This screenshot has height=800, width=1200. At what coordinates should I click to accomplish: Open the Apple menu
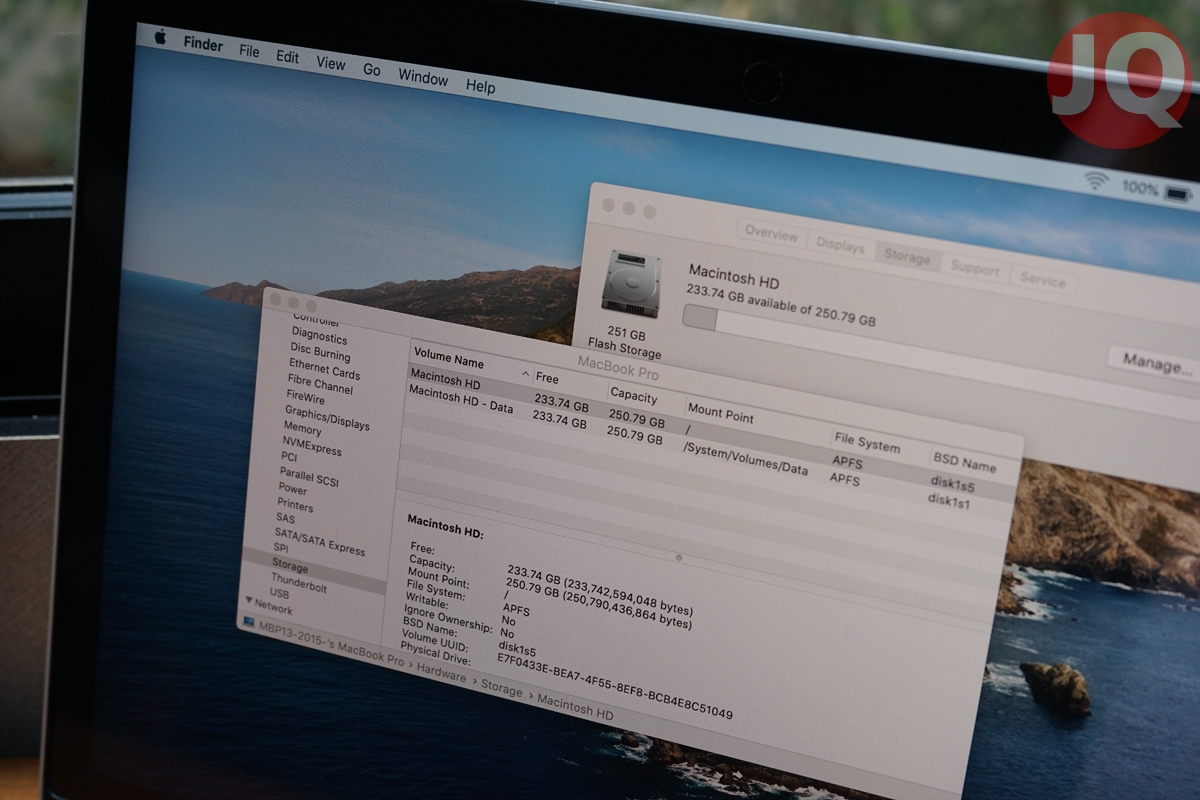(160, 37)
